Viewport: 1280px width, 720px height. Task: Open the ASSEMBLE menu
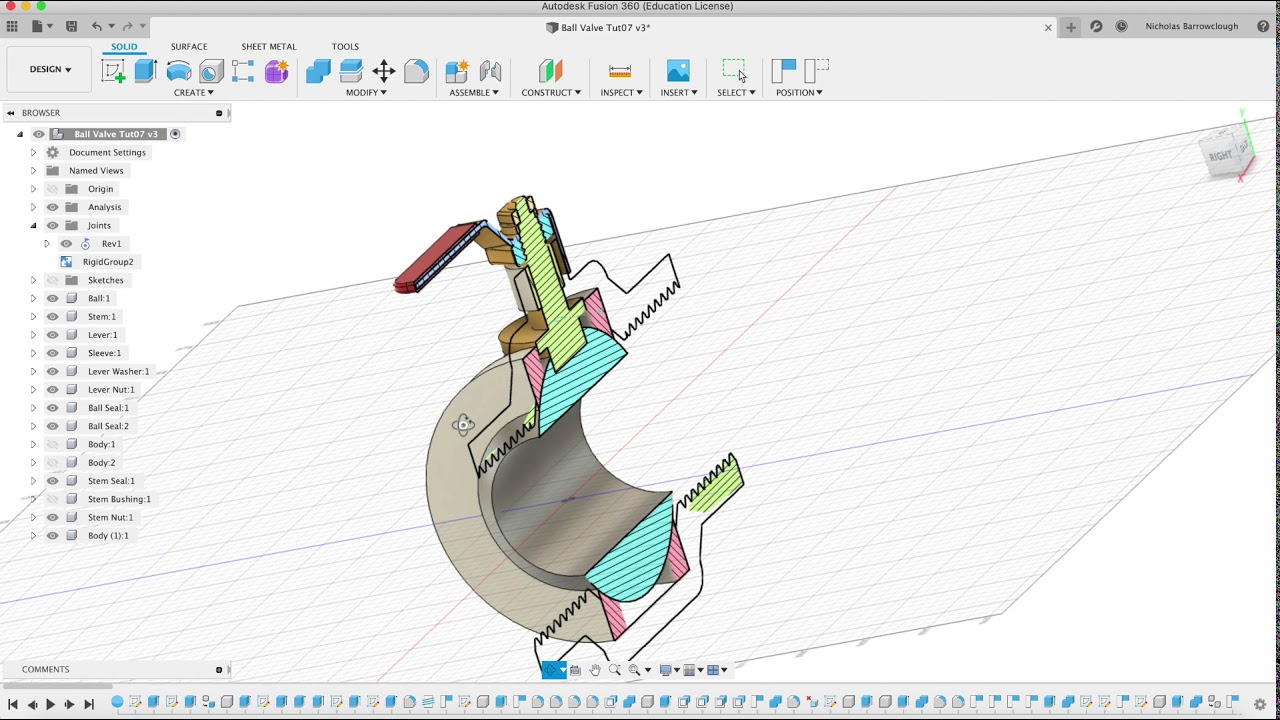point(474,93)
